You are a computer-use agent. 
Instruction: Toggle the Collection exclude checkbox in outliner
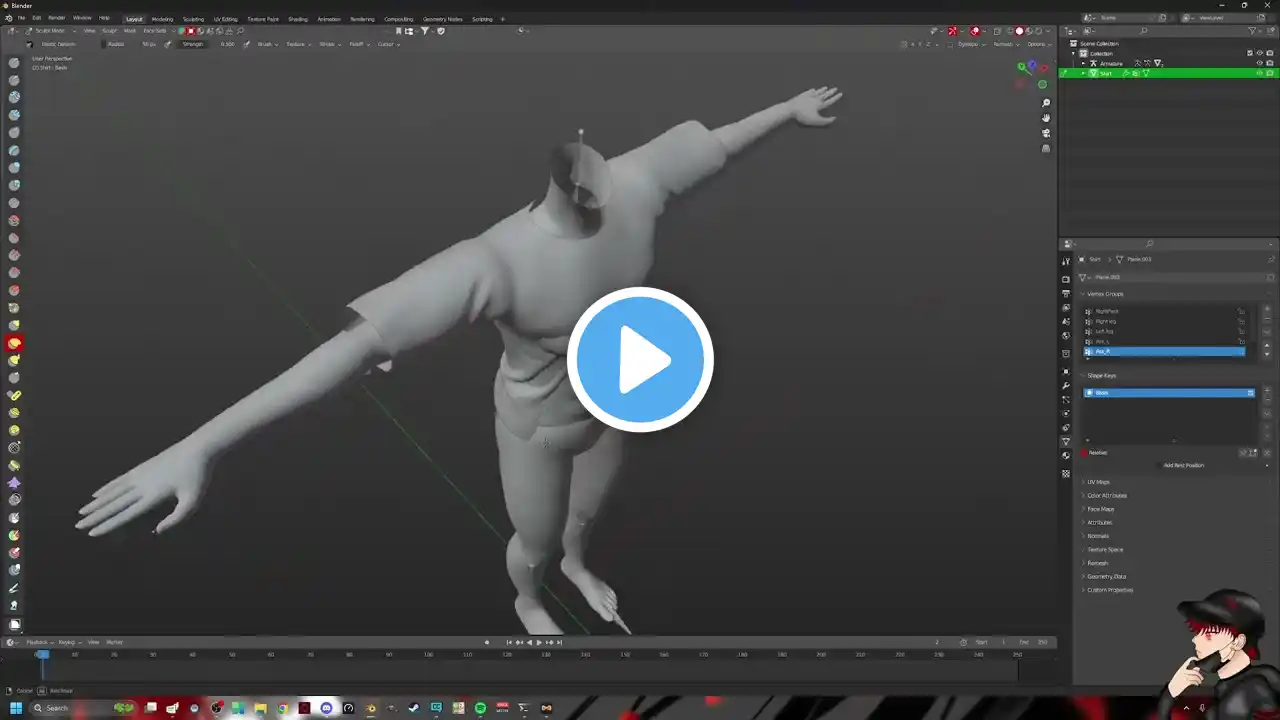coord(1249,53)
